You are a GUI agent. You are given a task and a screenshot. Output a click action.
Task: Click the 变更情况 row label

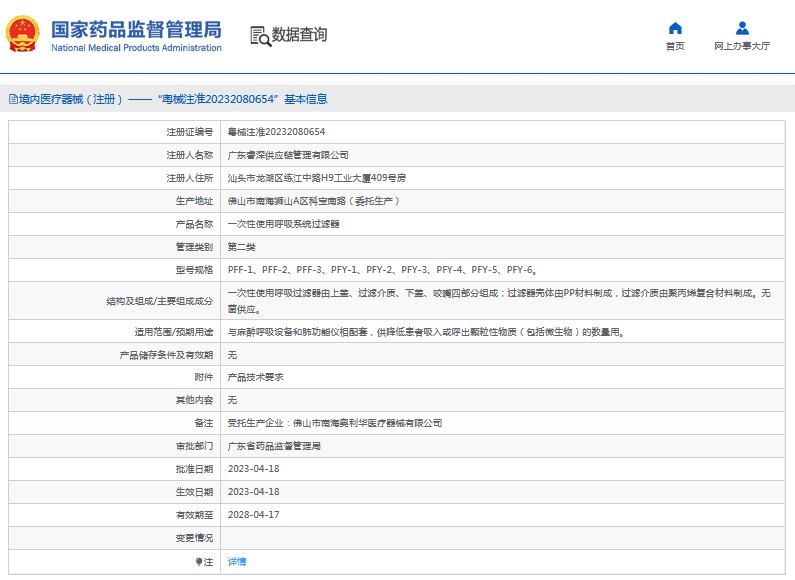[x=194, y=538]
